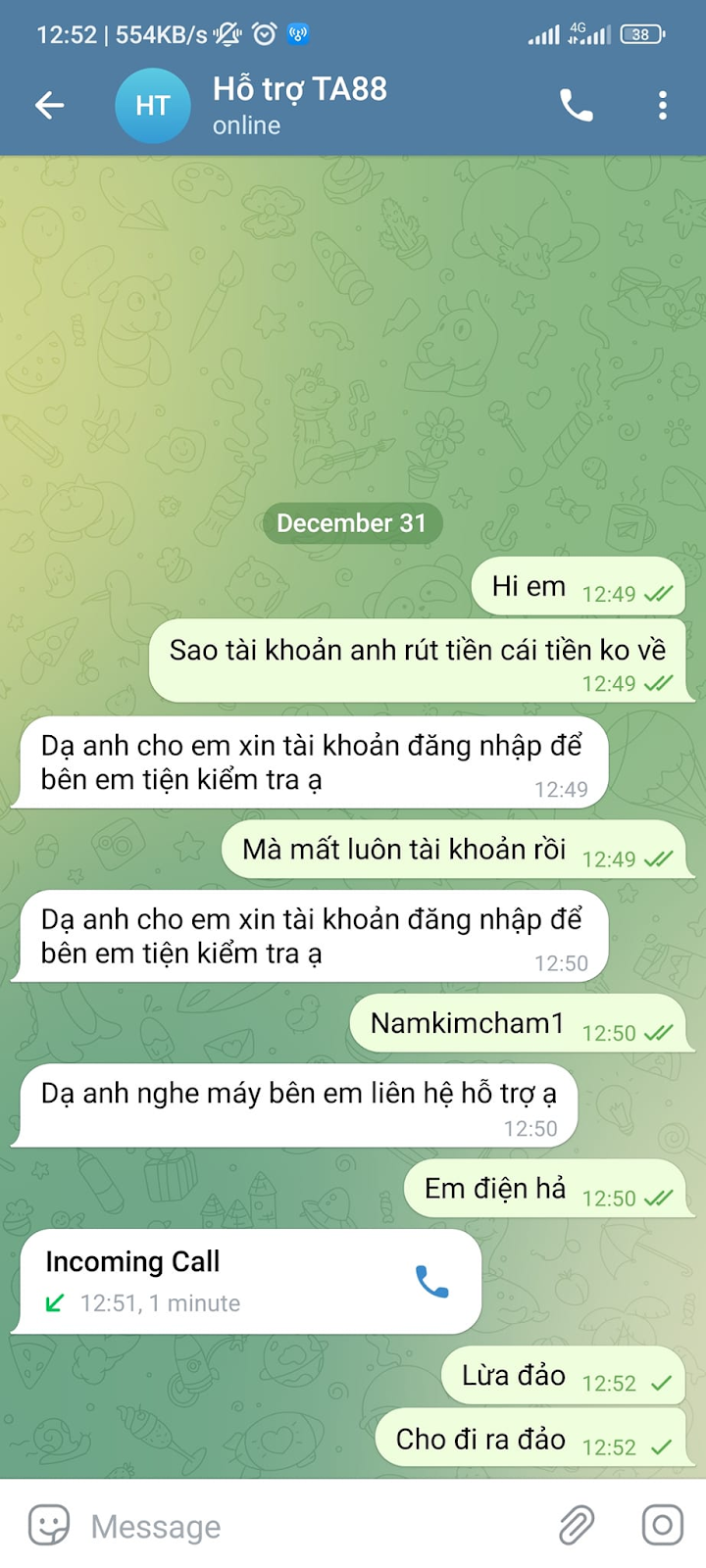Open the three-dot overflow menu
This screenshot has height=1568, width=706.
pos(663,105)
